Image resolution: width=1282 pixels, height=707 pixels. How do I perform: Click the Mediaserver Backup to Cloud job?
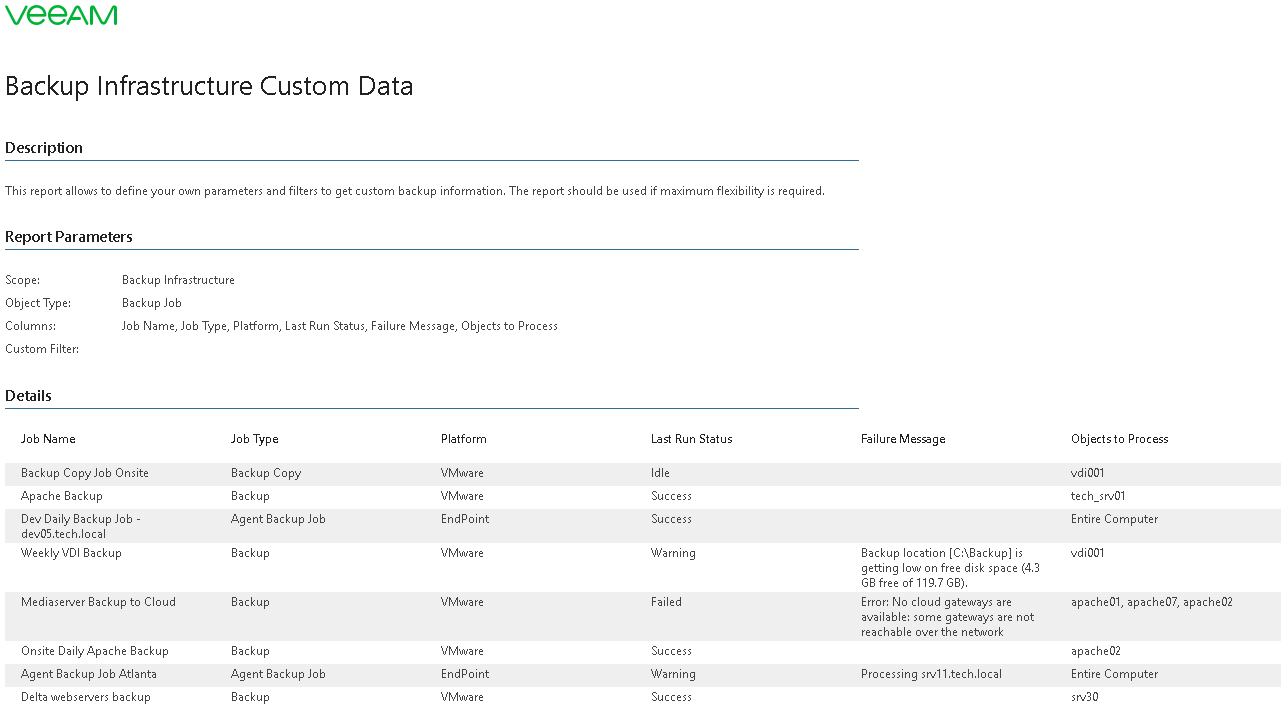click(98, 602)
